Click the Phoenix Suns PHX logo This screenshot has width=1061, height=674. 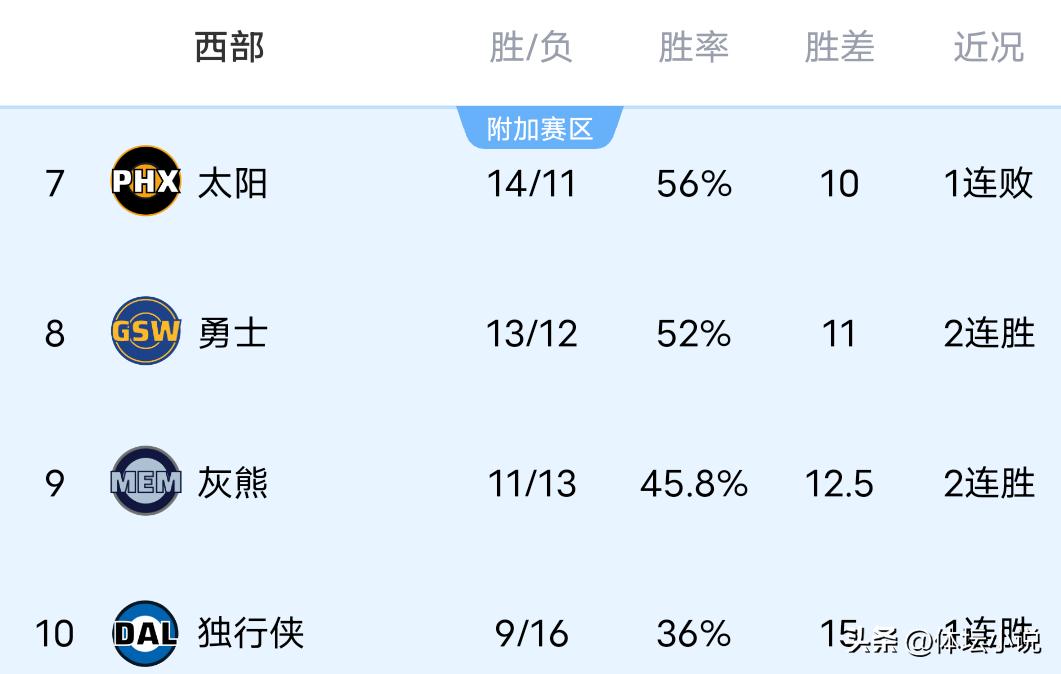pos(146,182)
